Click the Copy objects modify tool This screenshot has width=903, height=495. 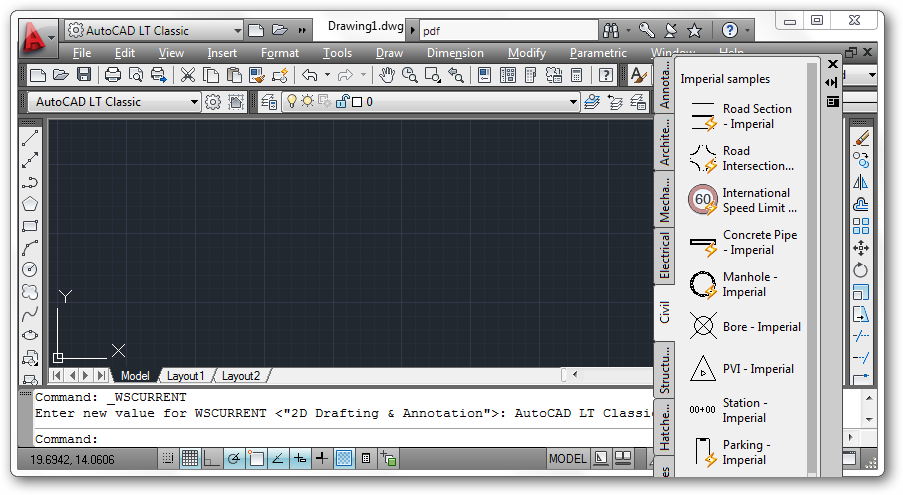pos(861,161)
